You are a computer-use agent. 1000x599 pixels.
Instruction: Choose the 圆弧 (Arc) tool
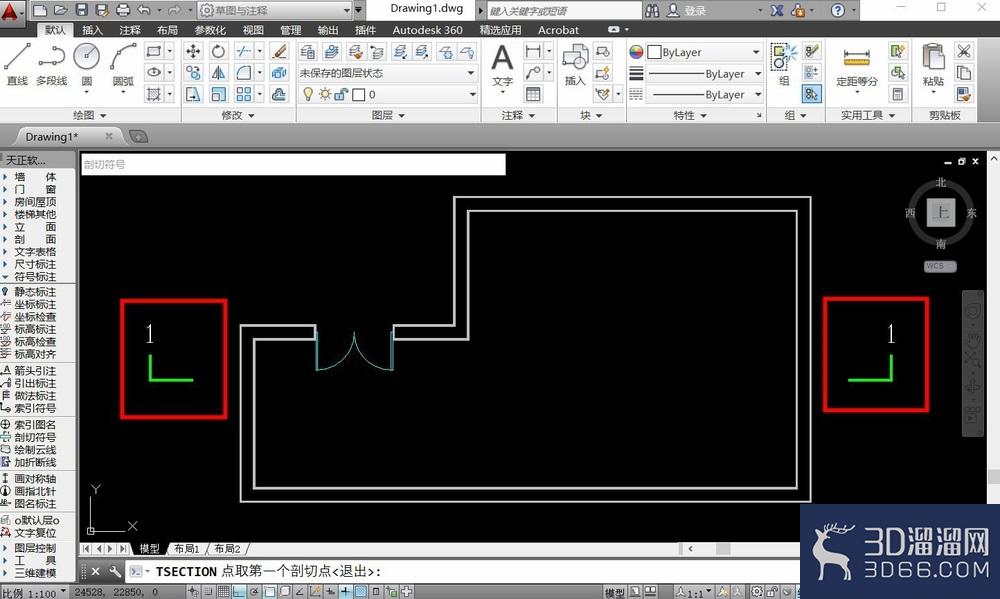tap(123, 64)
